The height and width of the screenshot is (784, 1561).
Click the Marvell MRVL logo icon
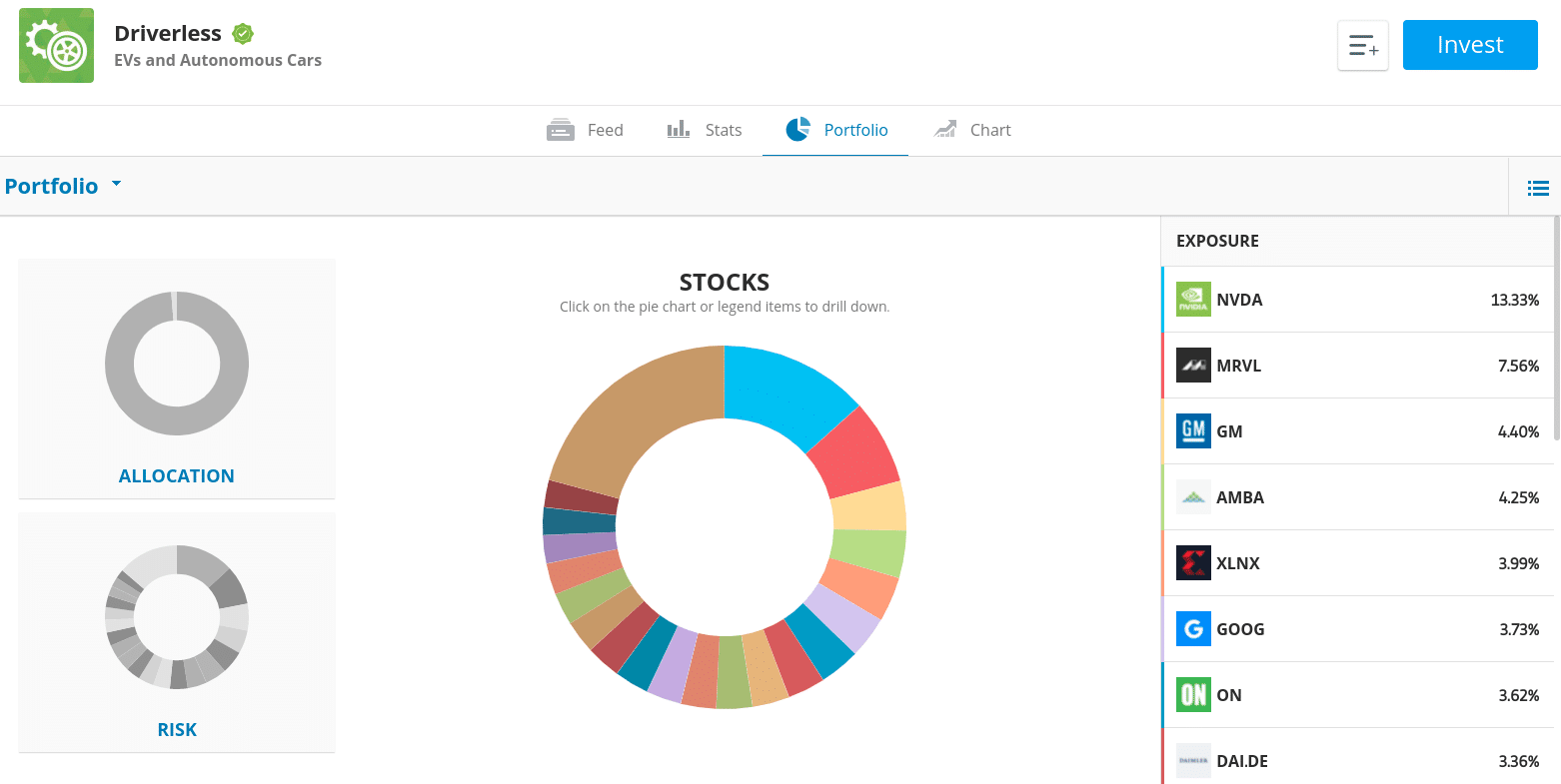1193,366
